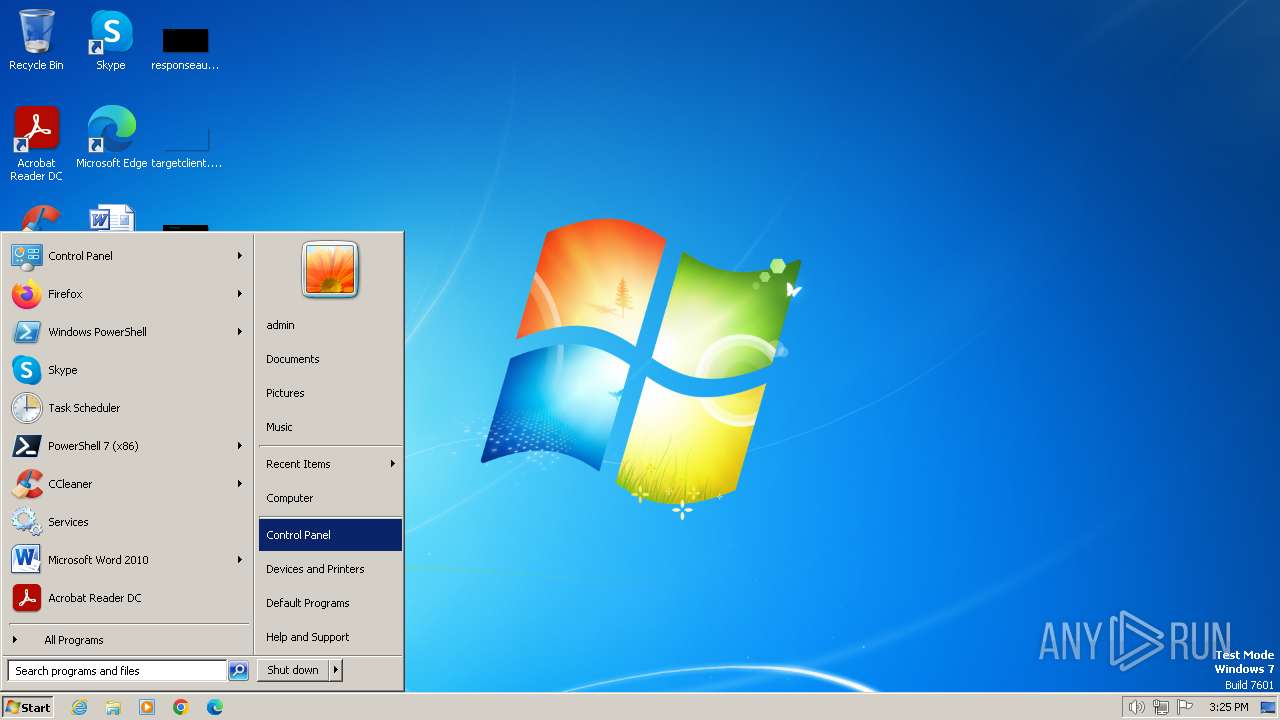
Task: Open Documents from Start menu
Action: (330, 359)
